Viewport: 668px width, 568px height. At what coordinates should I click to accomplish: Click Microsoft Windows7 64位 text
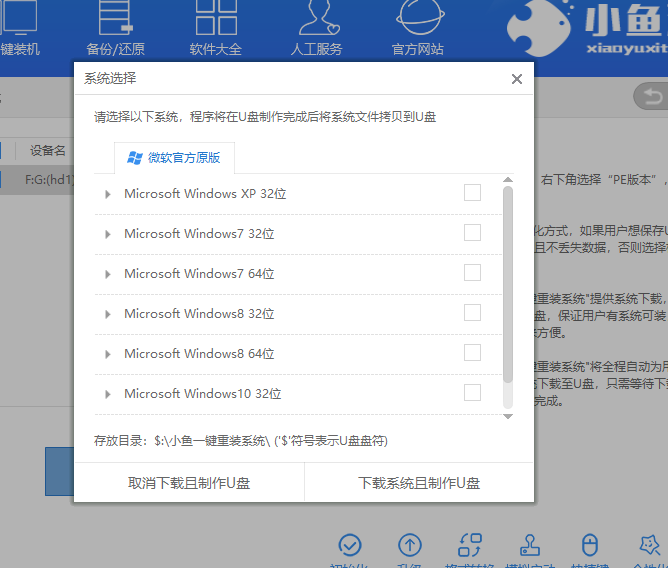[199, 274]
